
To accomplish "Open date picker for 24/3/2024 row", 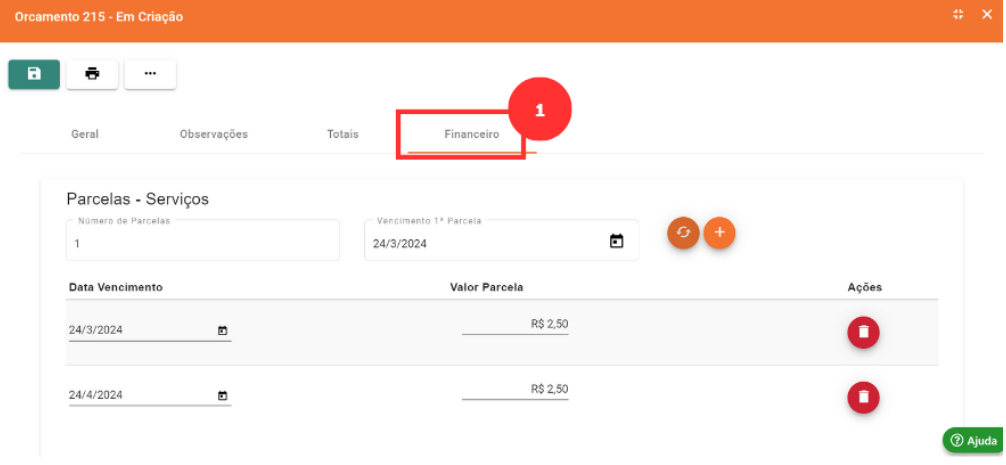I will pyautogui.click(x=222, y=331).
